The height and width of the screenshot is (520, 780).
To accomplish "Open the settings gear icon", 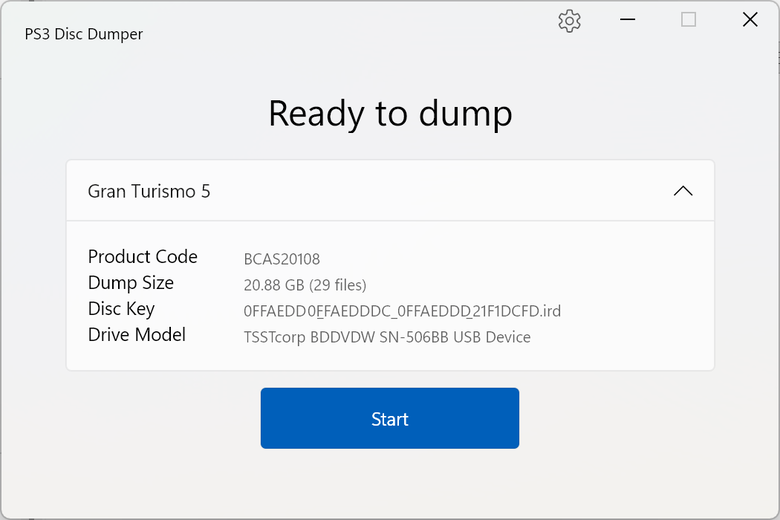I will pyautogui.click(x=569, y=21).
